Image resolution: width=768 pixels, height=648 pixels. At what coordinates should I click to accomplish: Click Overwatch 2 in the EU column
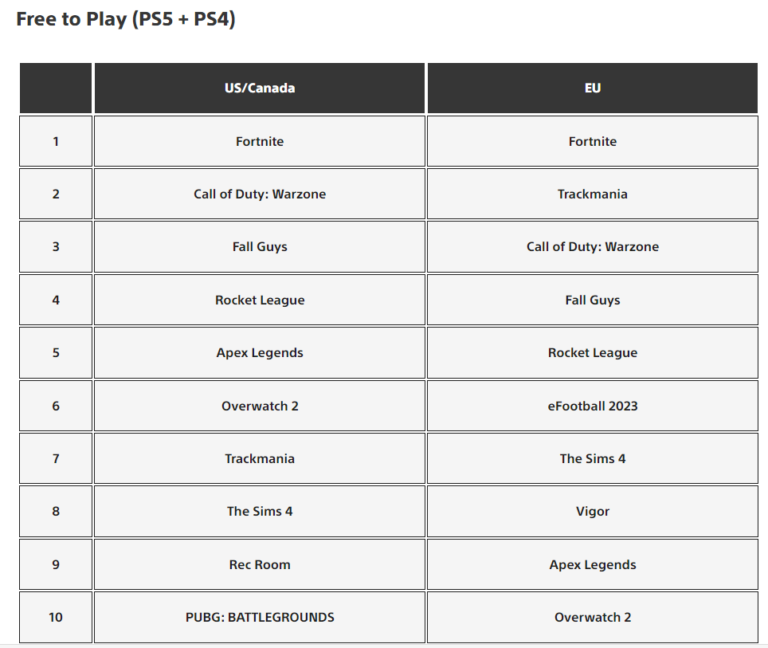592,617
